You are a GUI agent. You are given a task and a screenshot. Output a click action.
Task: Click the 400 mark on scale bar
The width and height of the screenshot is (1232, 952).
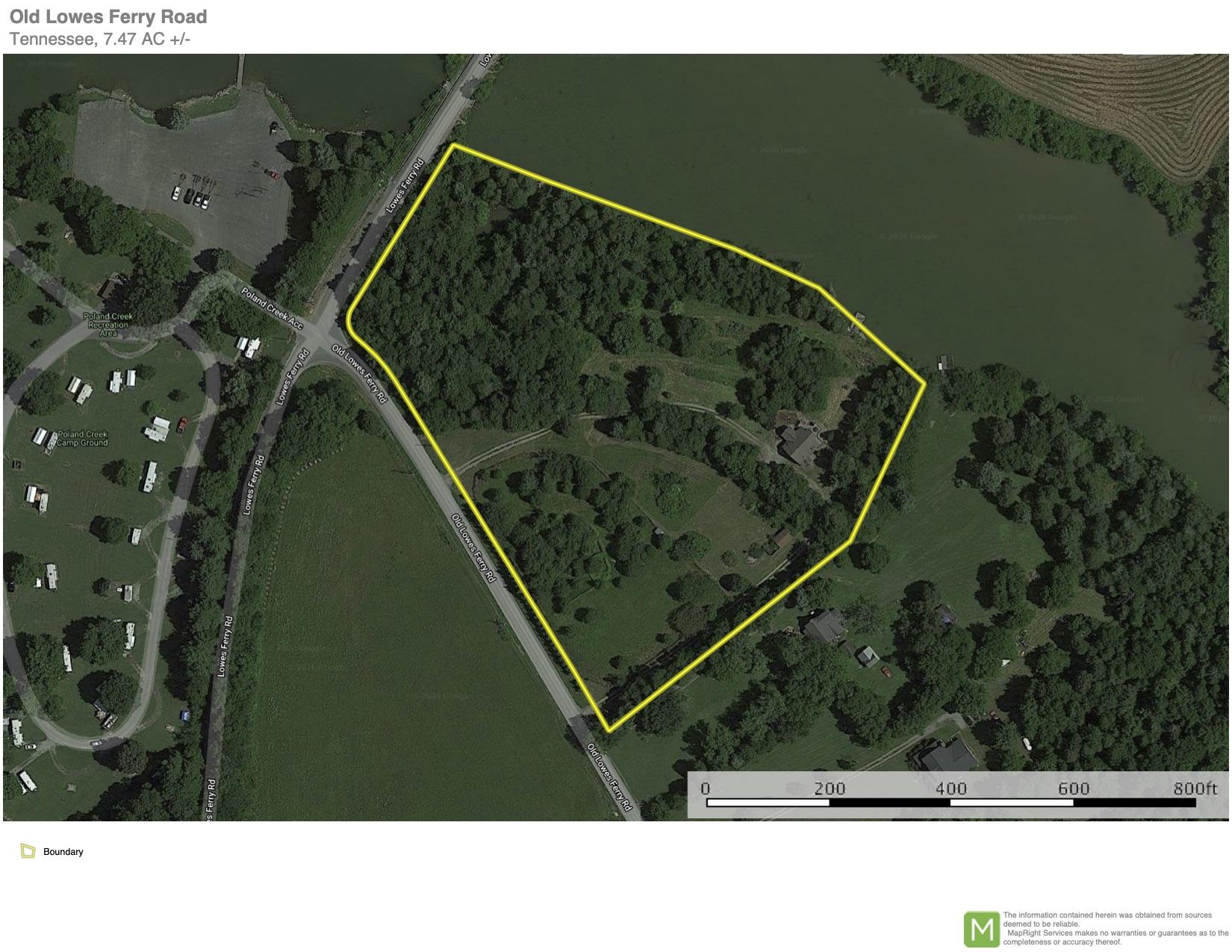pos(951,788)
